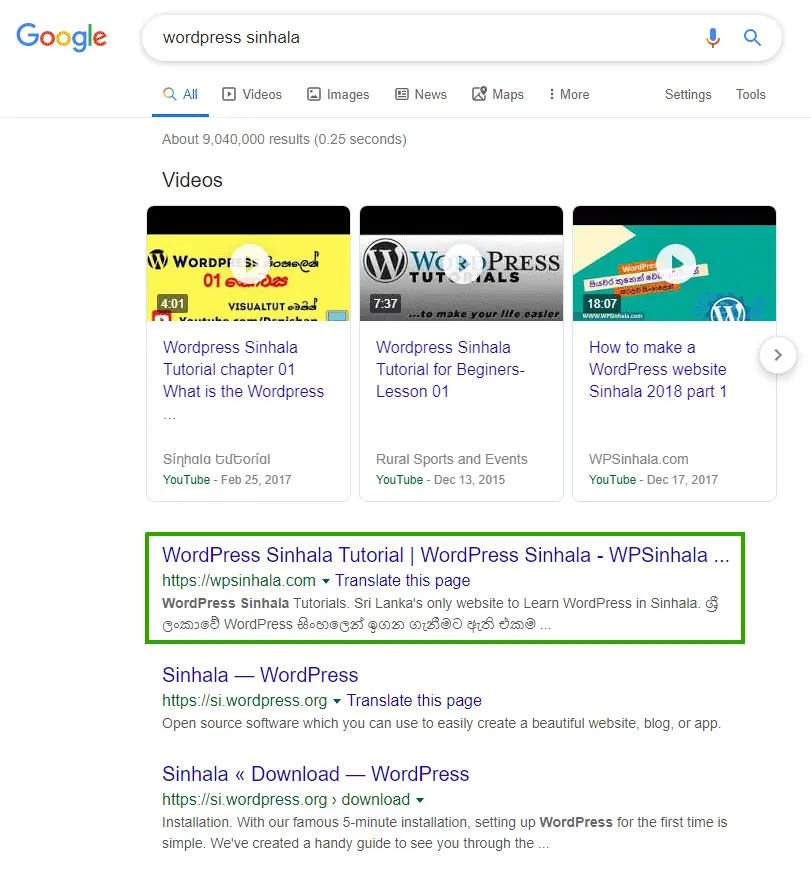This screenshot has width=811, height=873.
Task: Switch to the Videos tab
Action: 252,94
